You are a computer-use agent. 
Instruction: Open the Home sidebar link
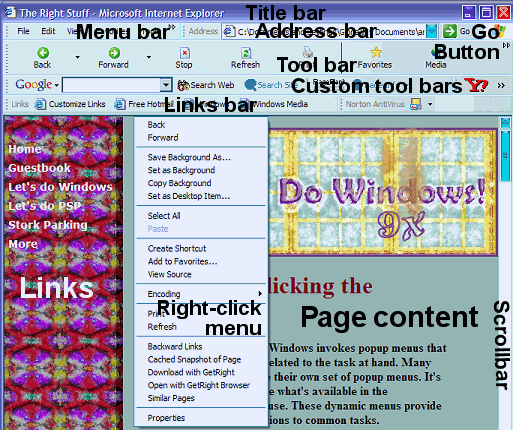click(x=25, y=149)
